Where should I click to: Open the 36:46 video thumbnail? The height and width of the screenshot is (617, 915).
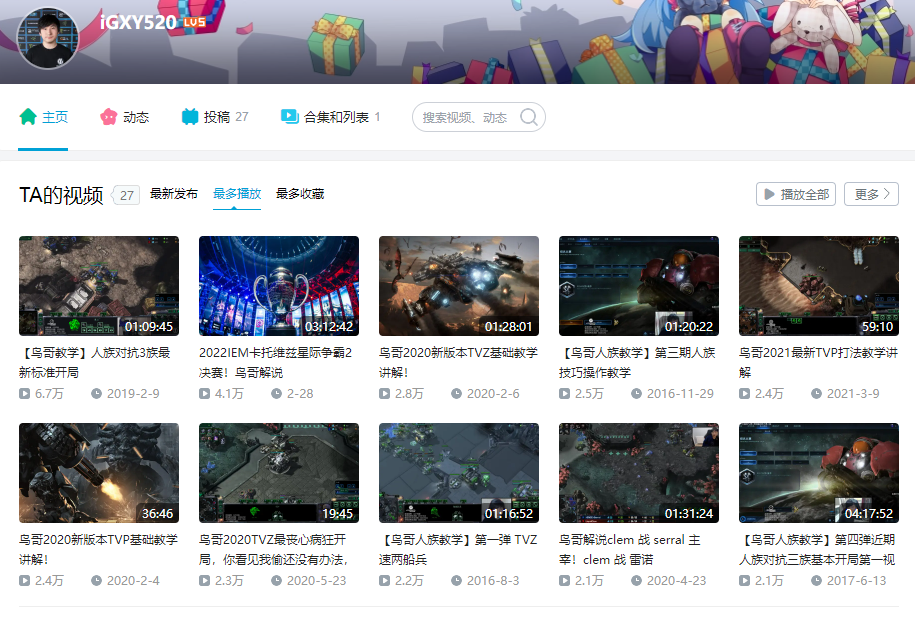pos(99,473)
